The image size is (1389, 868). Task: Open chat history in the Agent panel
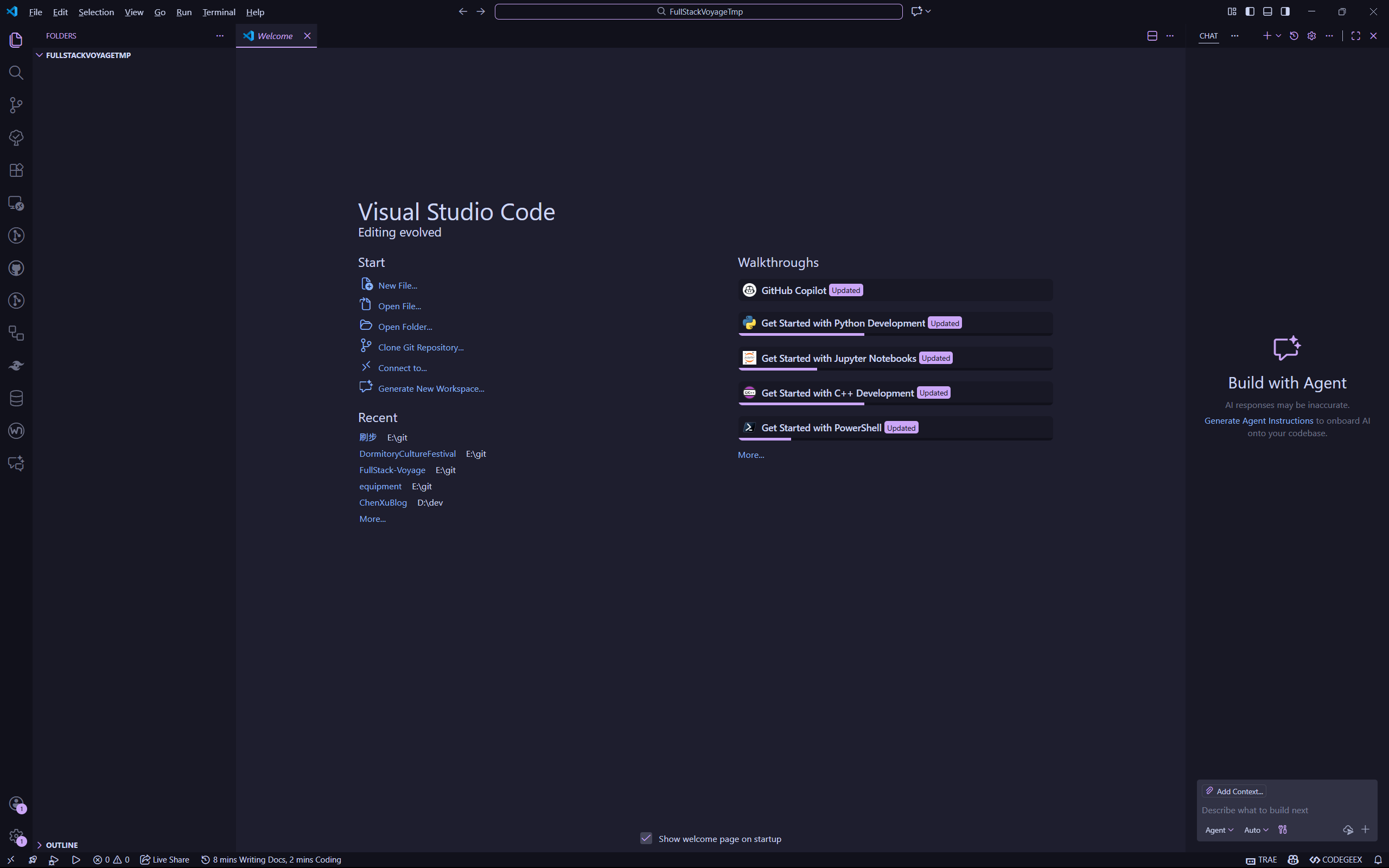tap(1293, 36)
